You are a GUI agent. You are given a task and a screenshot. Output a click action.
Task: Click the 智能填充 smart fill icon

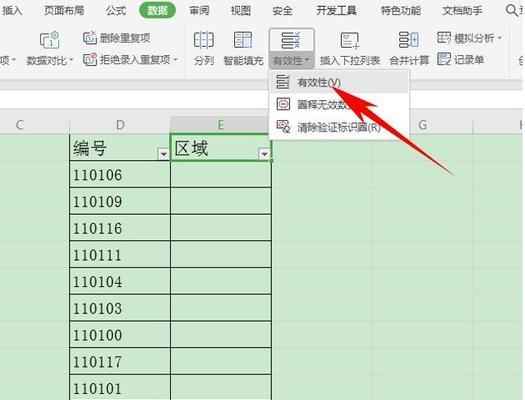click(x=243, y=40)
